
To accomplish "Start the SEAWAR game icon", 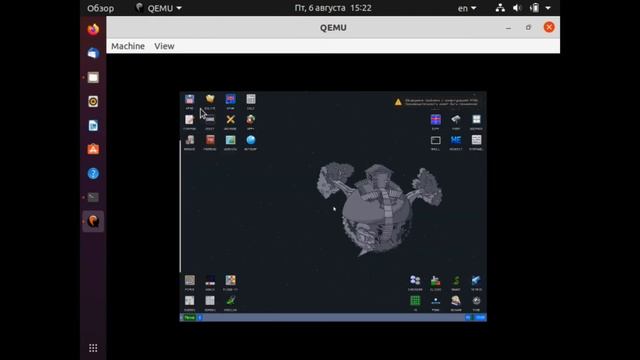I will pos(456,301).
